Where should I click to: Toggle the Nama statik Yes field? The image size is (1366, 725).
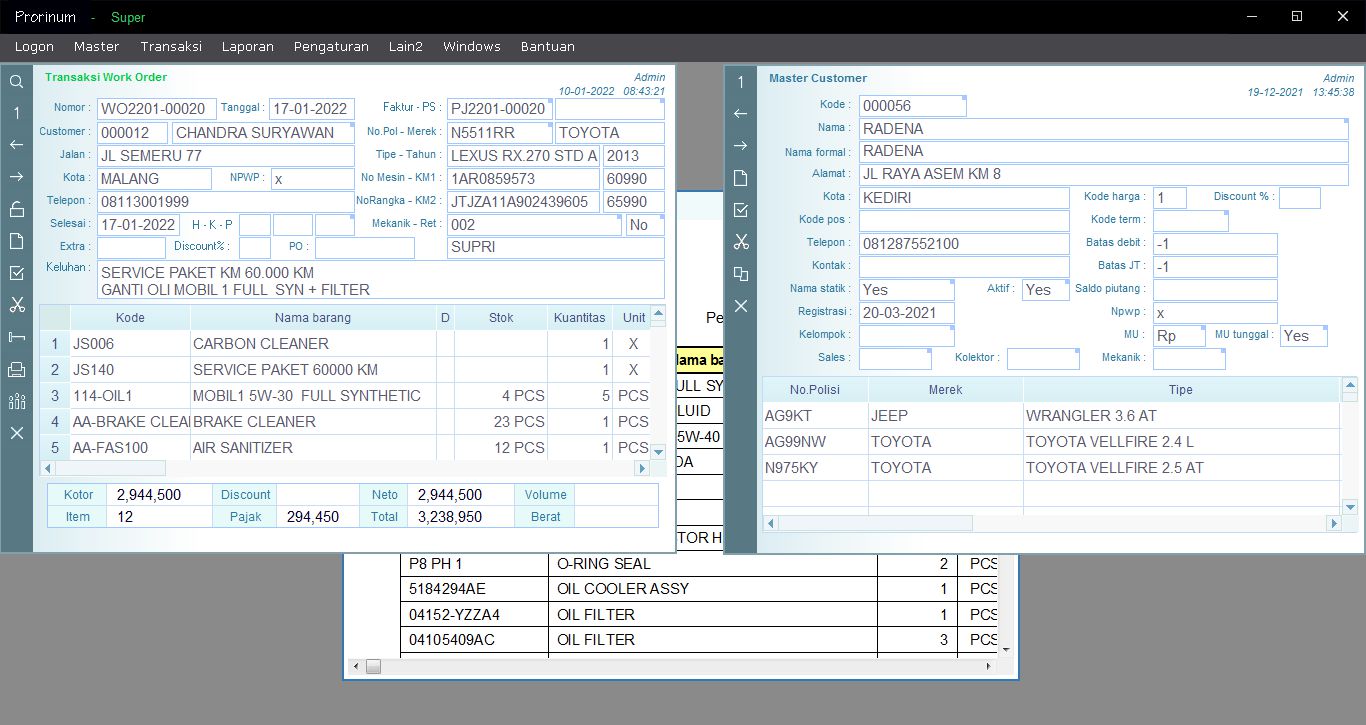[906, 290]
